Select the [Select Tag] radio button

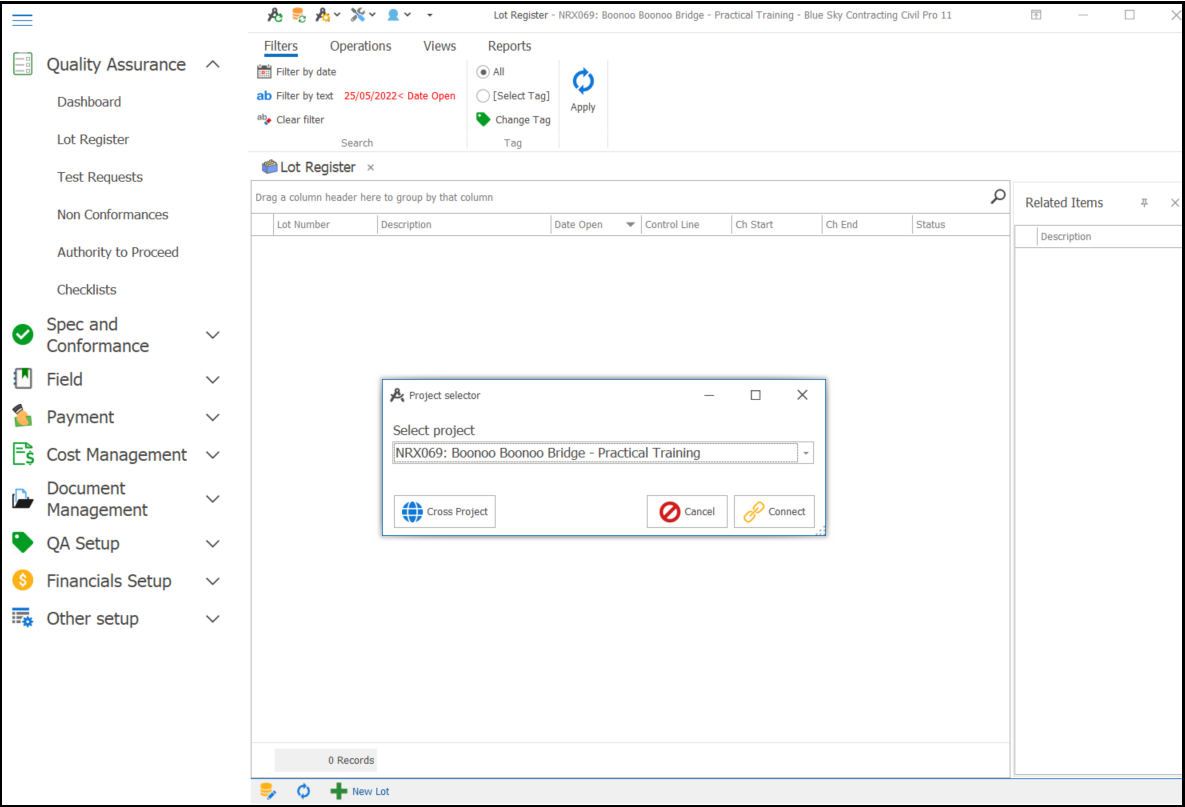coord(483,96)
